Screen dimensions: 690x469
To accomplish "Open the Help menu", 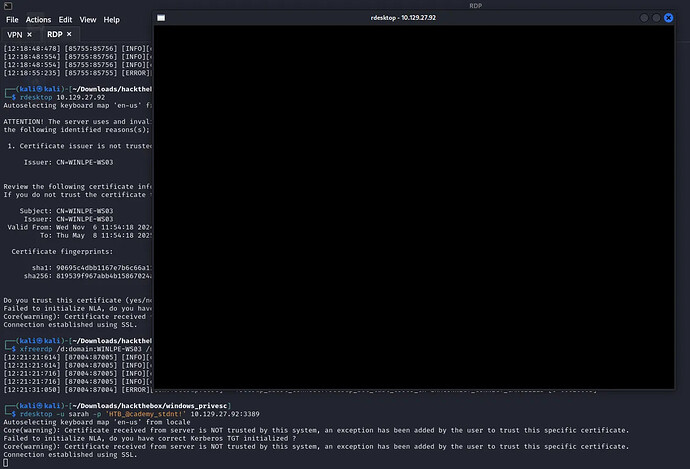I will click(111, 20).
